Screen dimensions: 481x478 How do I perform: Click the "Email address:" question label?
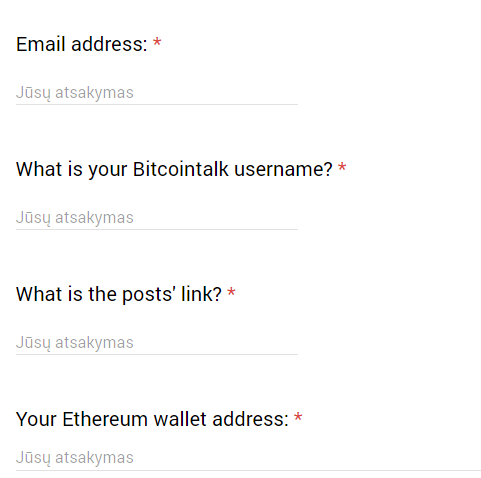pyautogui.click(x=82, y=44)
